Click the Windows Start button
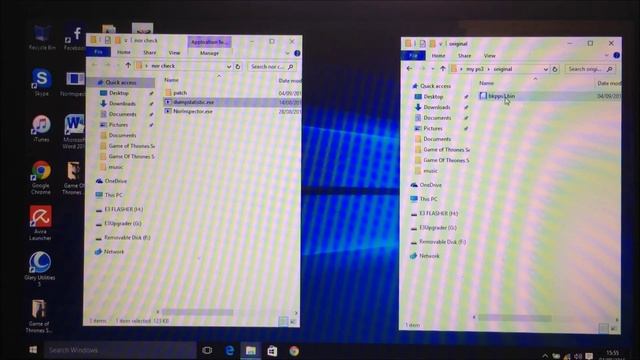Image resolution: width=640 pixels, height=360 pixels. (x=33, y=350)
